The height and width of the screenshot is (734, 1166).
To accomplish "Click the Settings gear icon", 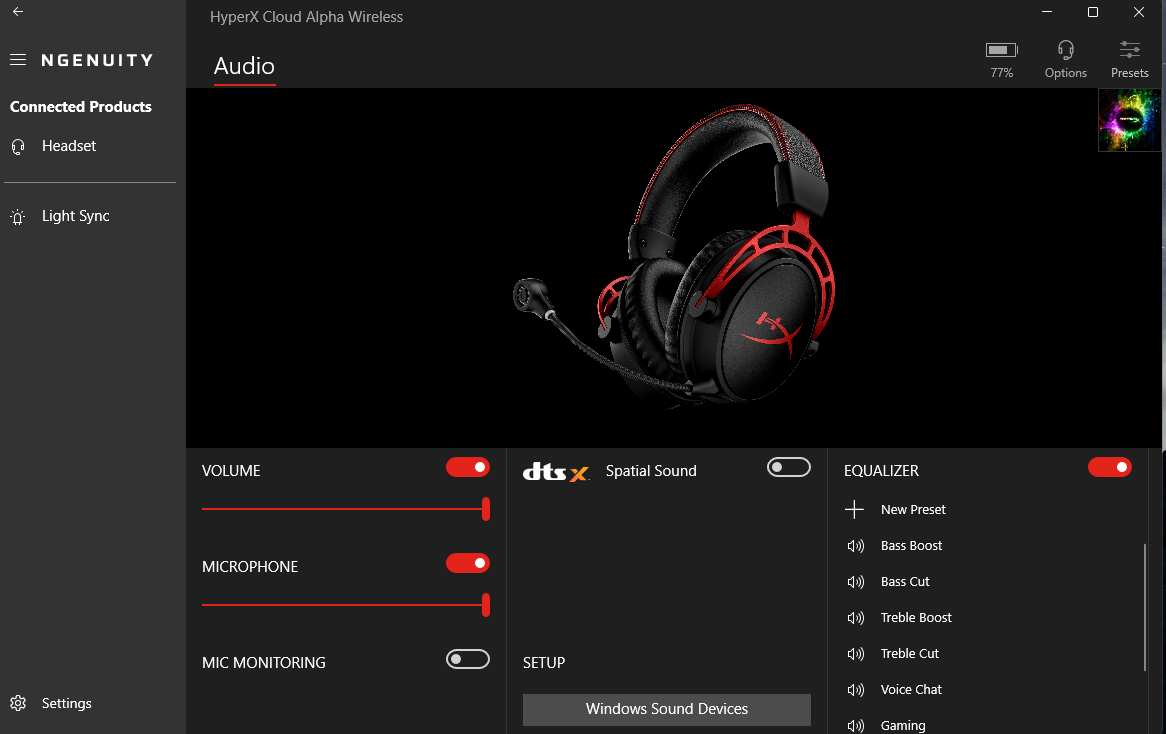I will point(18,703).
